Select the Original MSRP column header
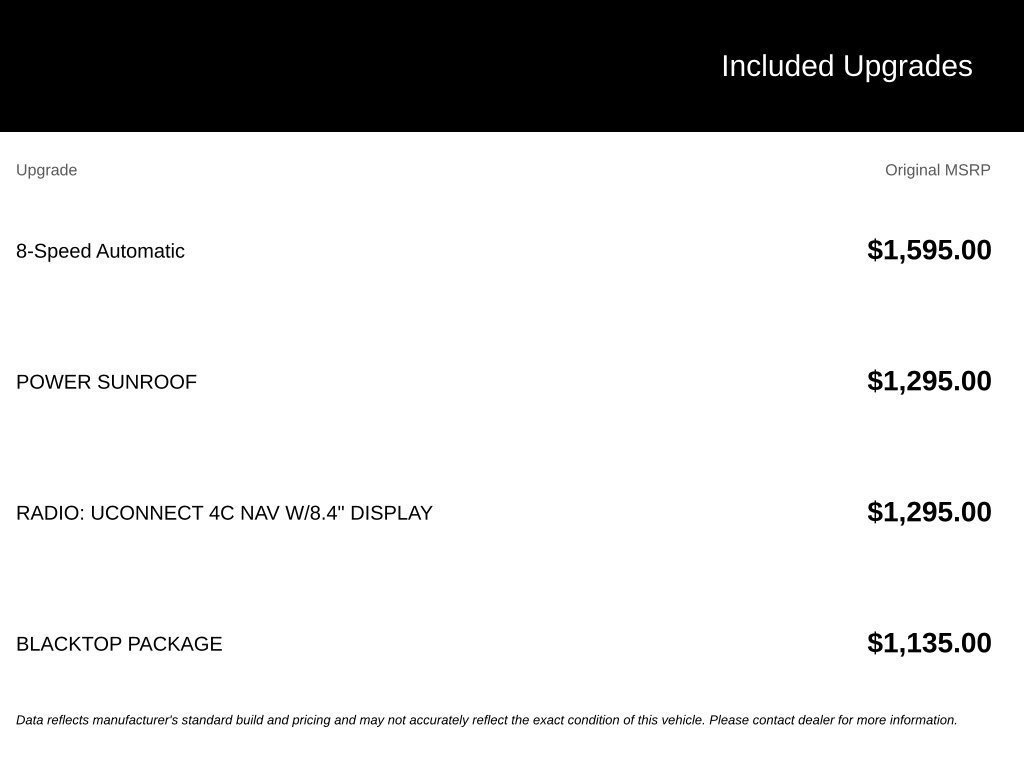 [938, 170]
